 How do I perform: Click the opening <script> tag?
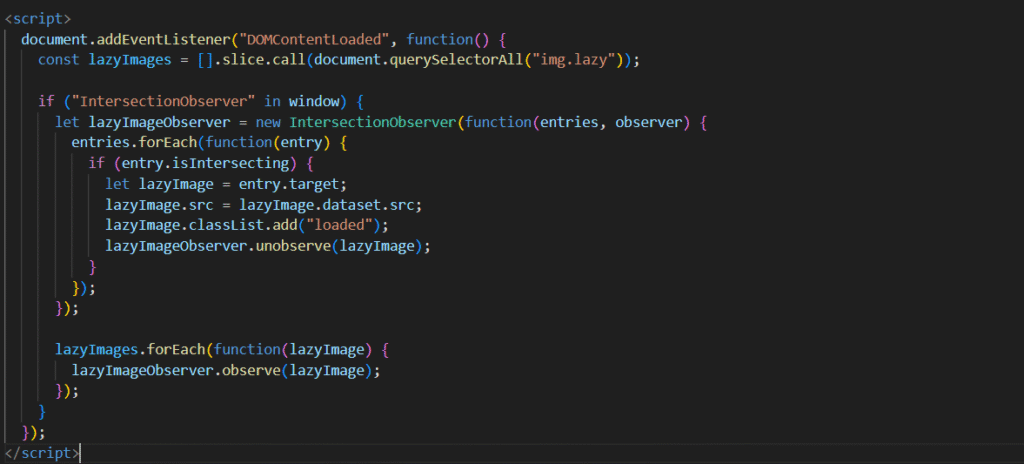pyautogui.click(x=37, y=18)
